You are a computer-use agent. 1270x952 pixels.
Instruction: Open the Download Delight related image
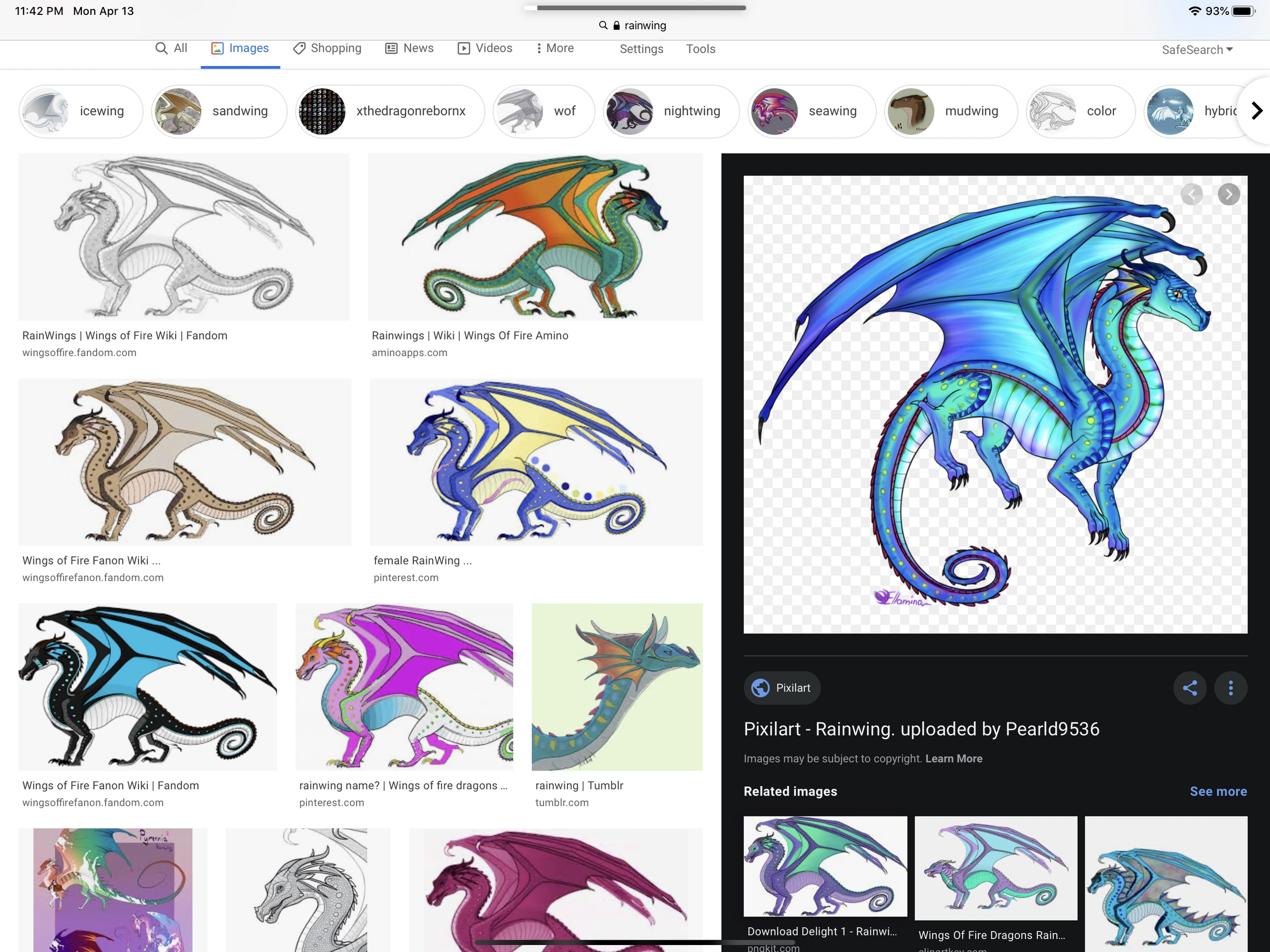point(825,866)
